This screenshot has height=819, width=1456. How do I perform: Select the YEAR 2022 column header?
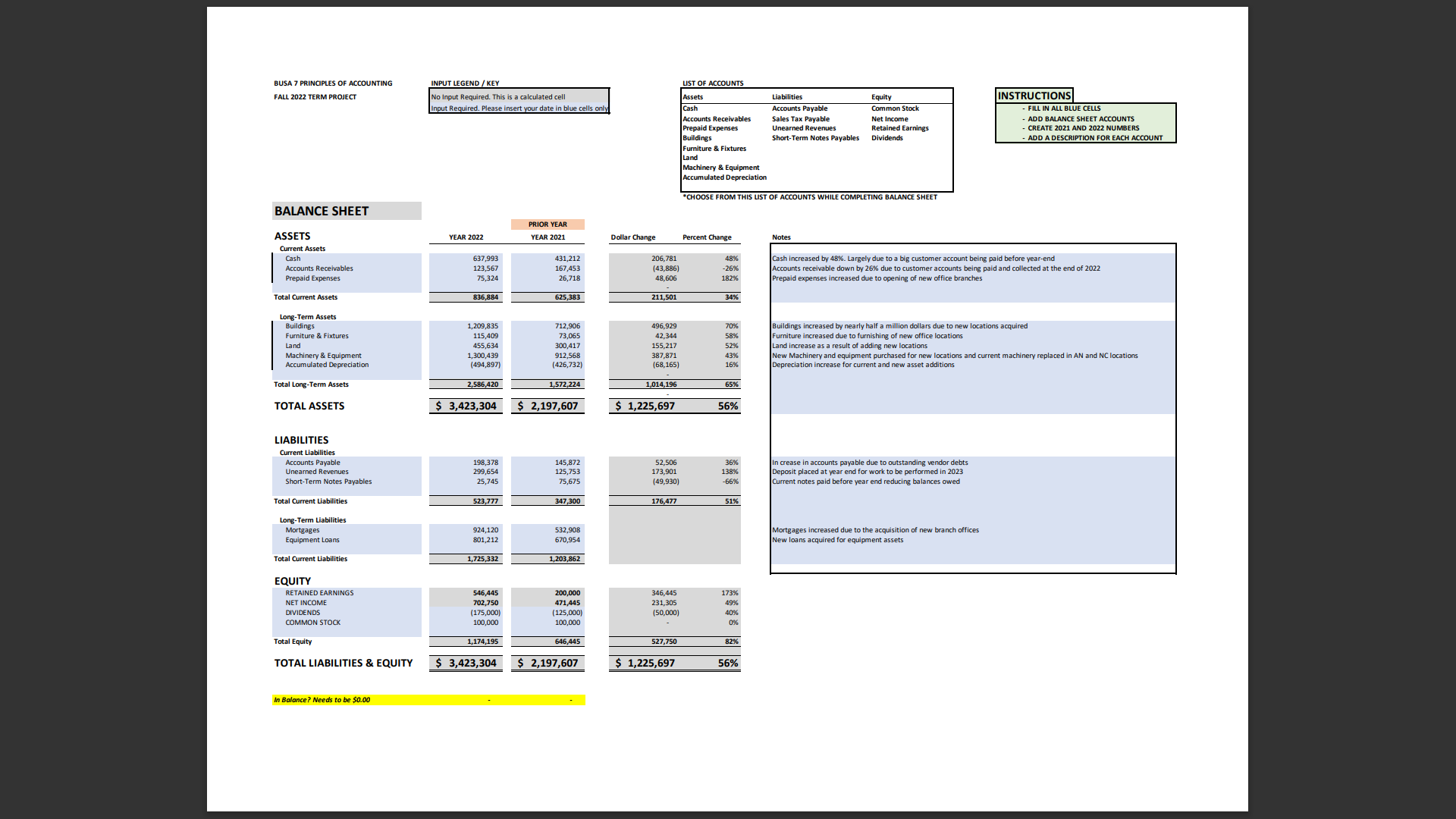[x=466, y=237]
